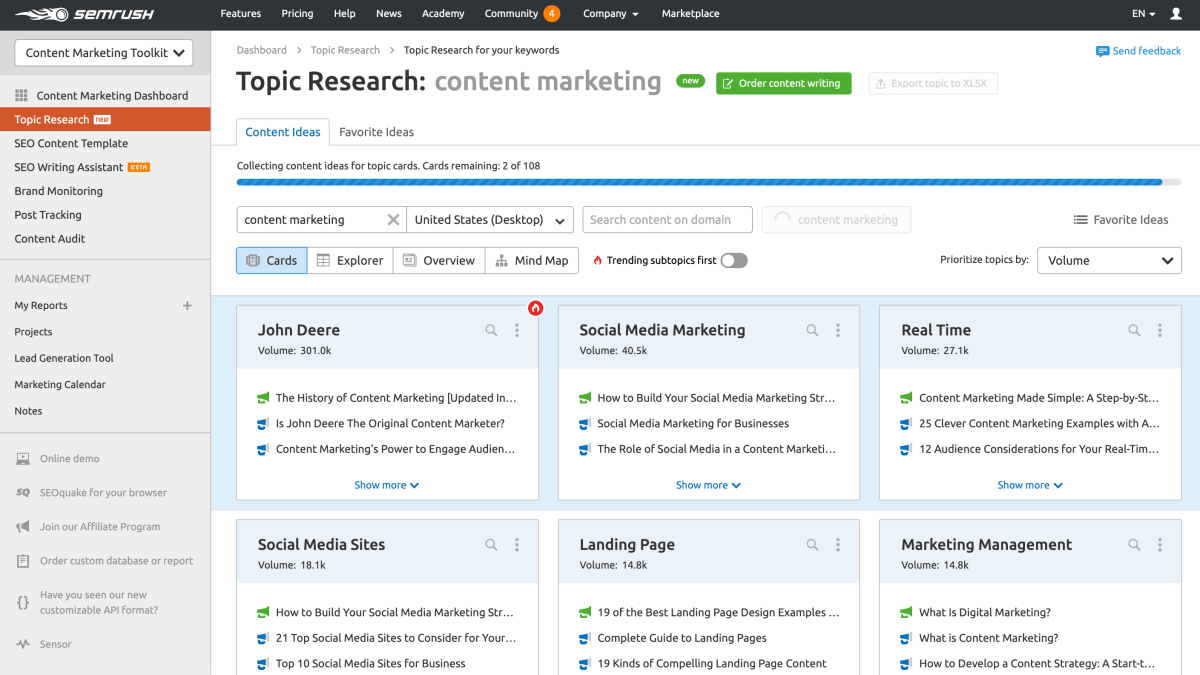Click megaphone icon beside 'Is John Deere The Original'
Viewport: 1200px width, 675px height.
point(263,424)
